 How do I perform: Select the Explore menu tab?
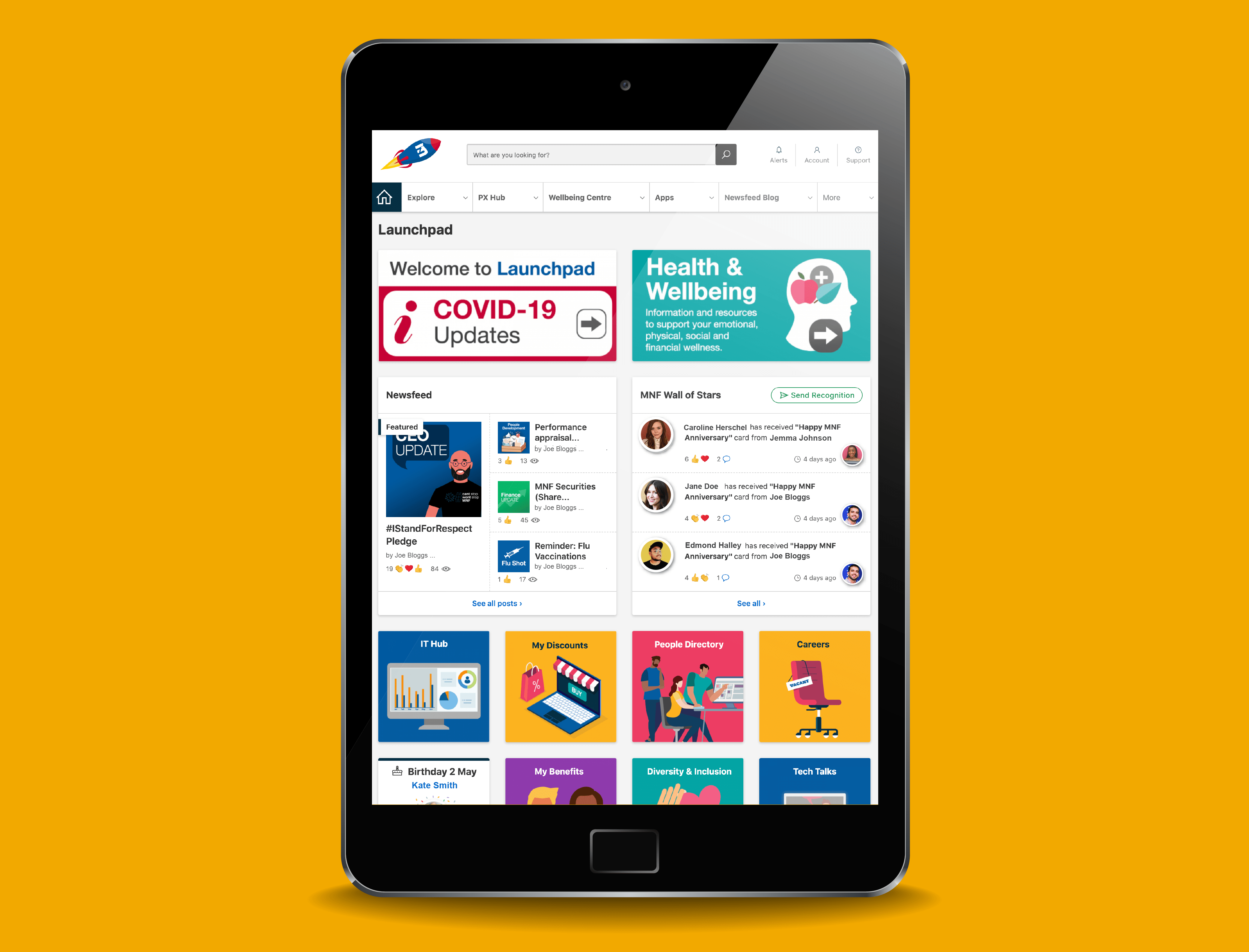point(432,197)
